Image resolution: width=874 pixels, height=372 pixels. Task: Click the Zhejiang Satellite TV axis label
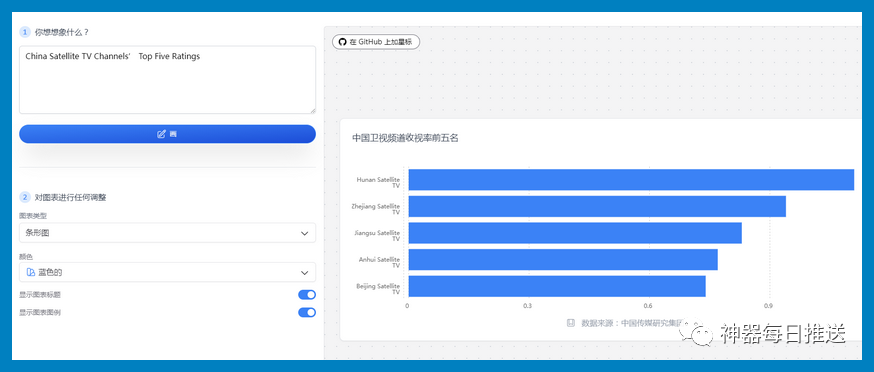pos(376,209)
